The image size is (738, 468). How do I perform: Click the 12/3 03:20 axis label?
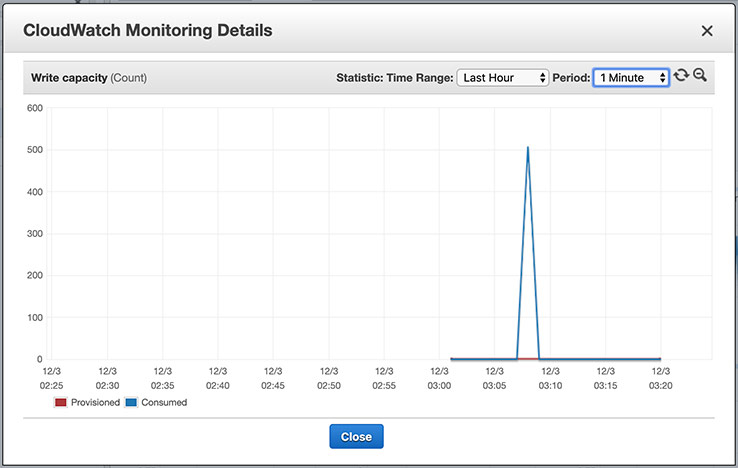coord(660,379)
